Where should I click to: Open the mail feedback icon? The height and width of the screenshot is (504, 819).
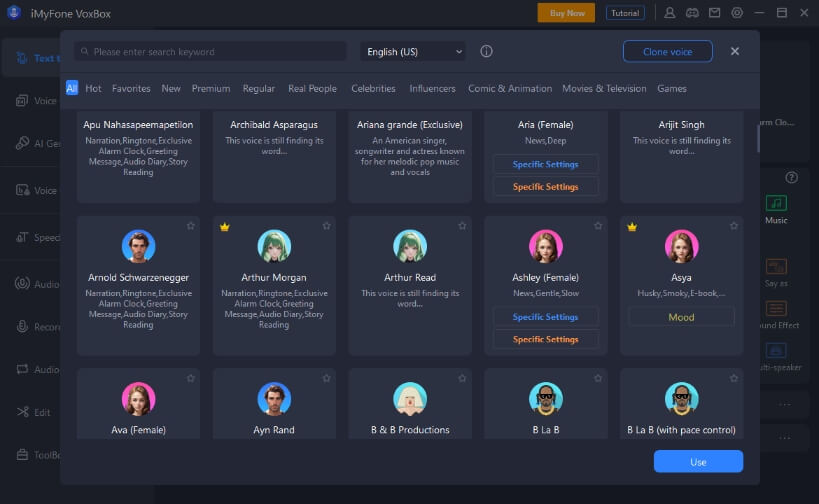click(x=715, y=13)
